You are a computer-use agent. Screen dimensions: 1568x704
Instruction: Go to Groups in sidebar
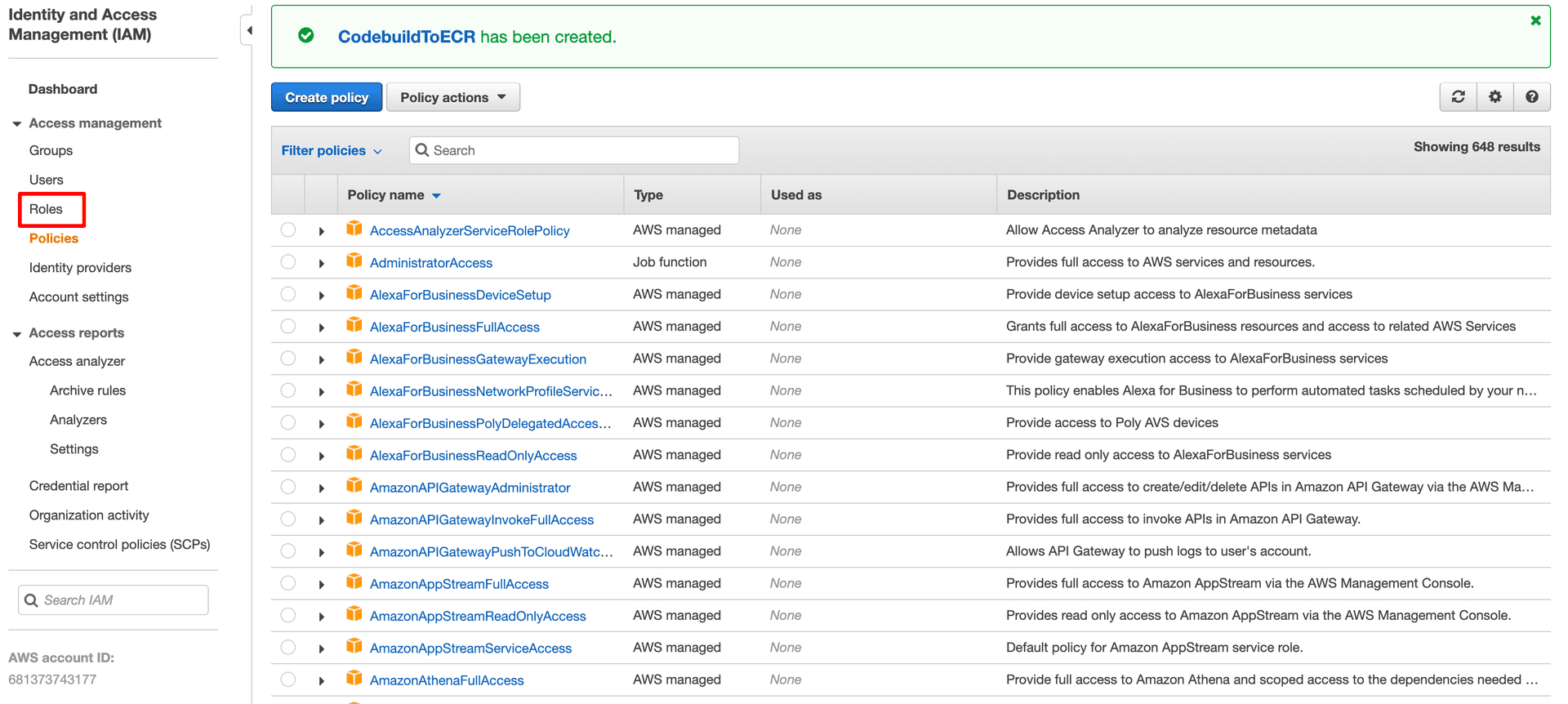pyautogui.click(x=51, y=150)
